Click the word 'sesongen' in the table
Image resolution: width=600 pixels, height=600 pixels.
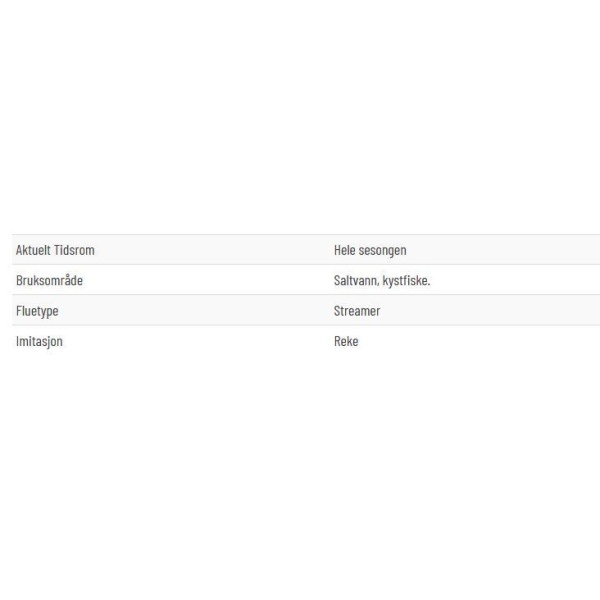coord(382,250)
